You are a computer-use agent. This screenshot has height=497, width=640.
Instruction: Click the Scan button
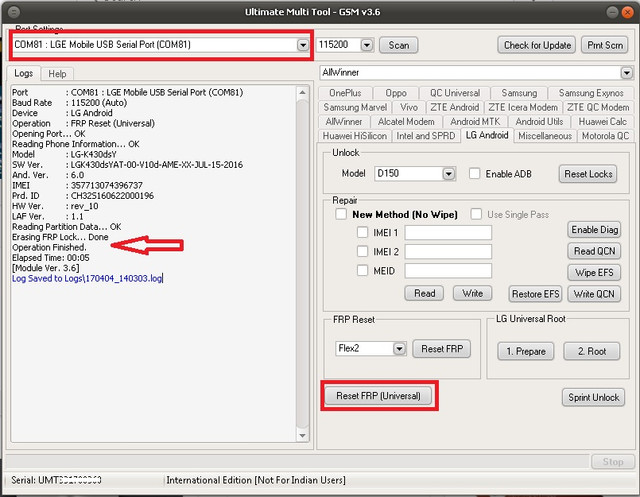pyautogui.click(x=398, y=45)
